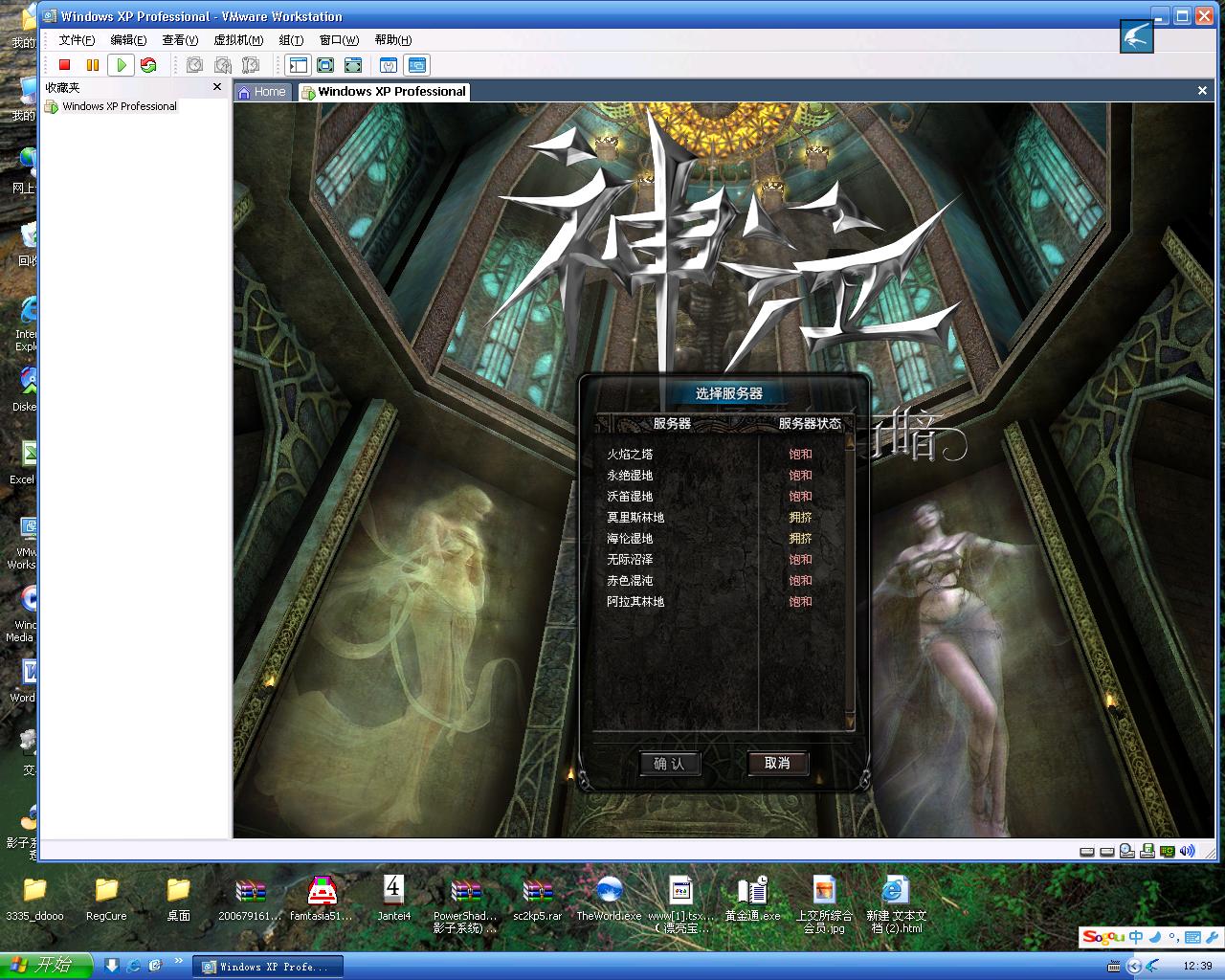Open the 帮助(H) menu
Screen dimensions: 1225x980
click(x=393, y=40)
